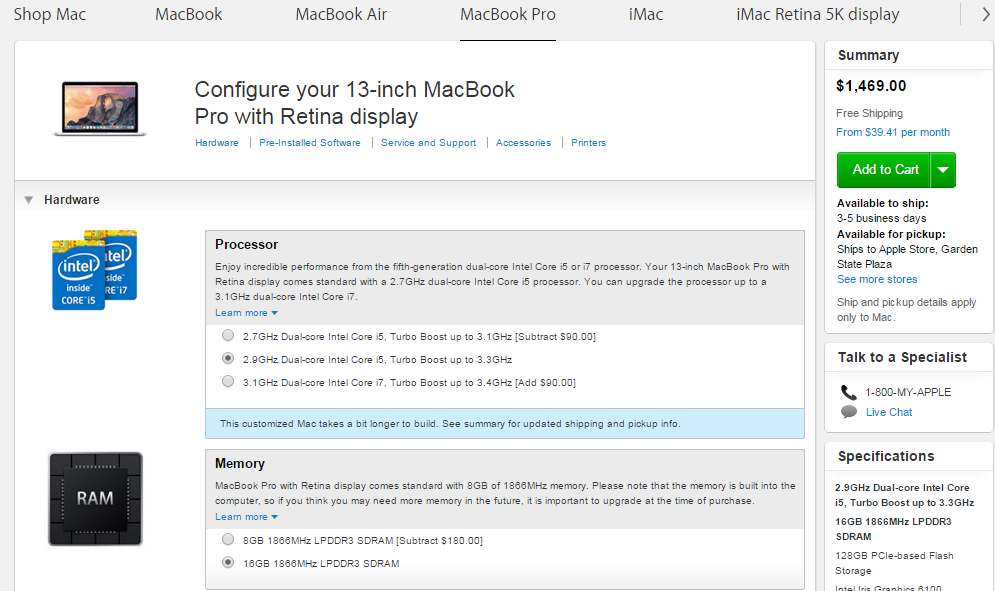Click the customized Mac shipping notice banner
The width and height of the screenshot is (995, 591).
[504, 423]
